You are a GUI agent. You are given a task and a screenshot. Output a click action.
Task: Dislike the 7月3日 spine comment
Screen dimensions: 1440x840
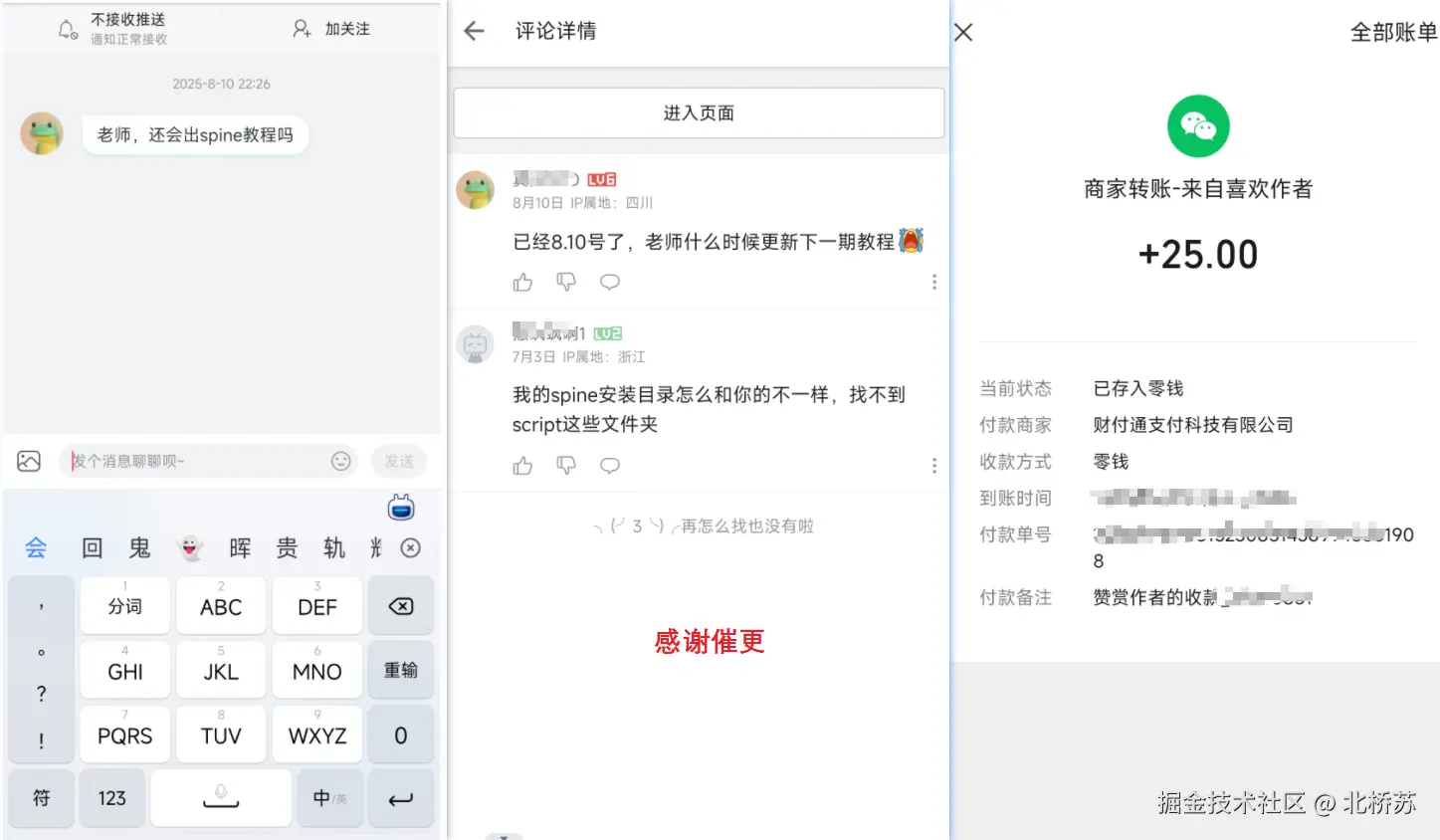pos(566,466)
